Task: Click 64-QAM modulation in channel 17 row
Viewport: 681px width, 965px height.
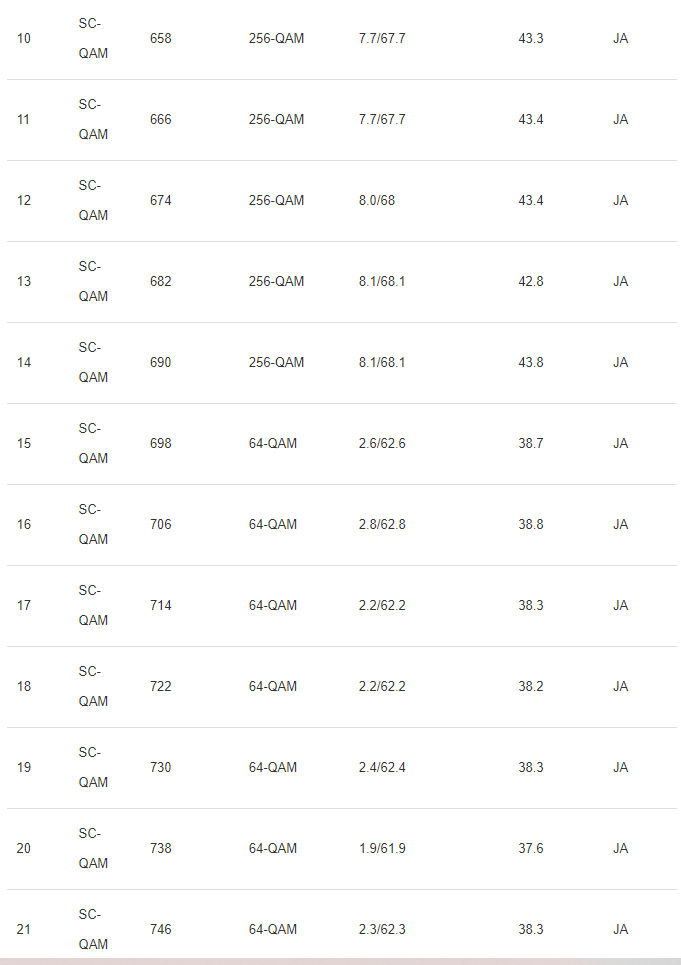Action: click(x=273, y=606)
